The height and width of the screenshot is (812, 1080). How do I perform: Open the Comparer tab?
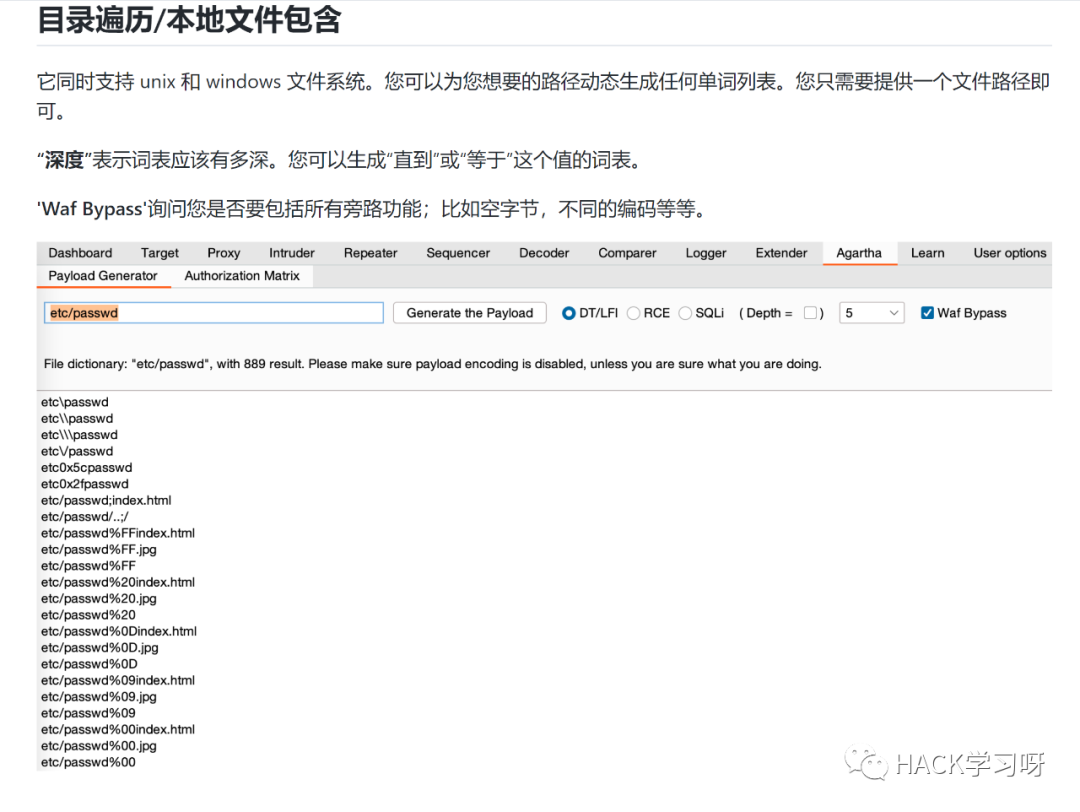pyautogui.click(x=627, y=253)
